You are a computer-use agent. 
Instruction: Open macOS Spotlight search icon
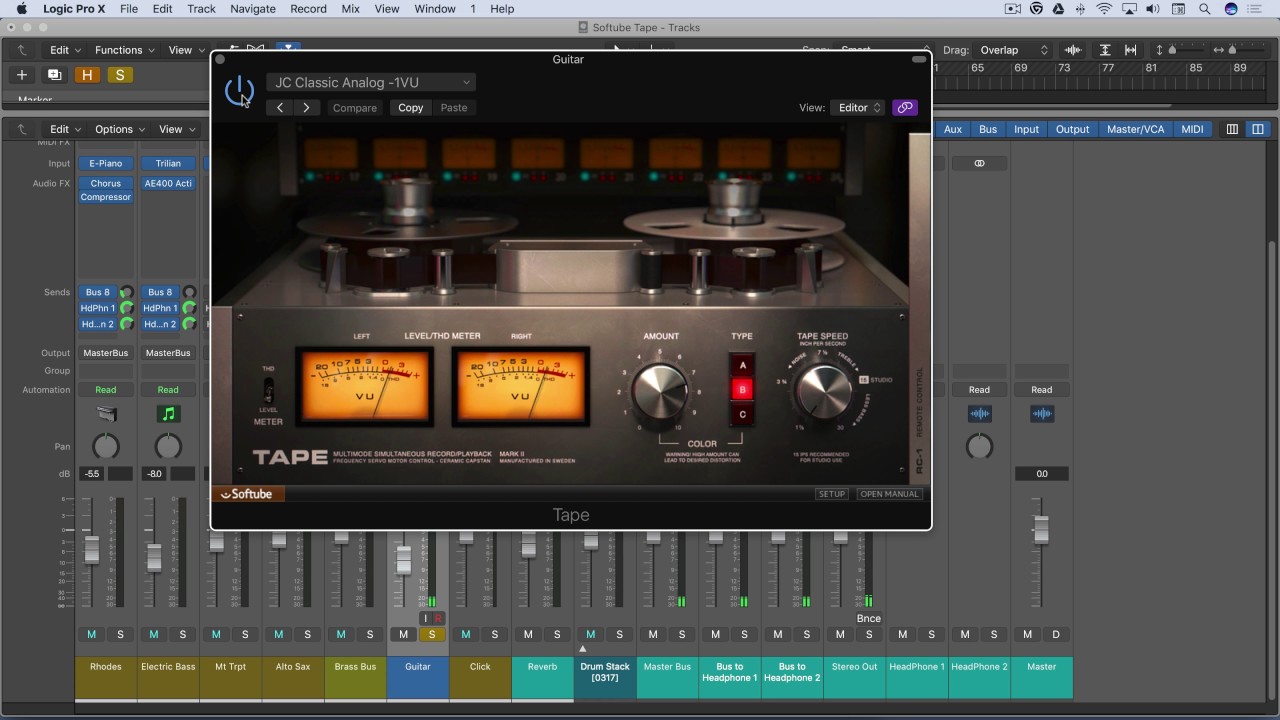click(x=1204, y=9)
